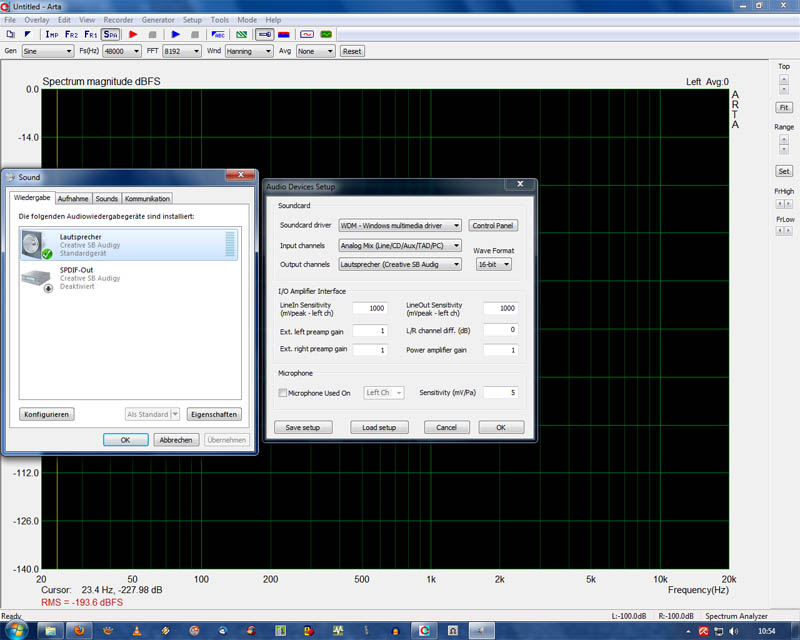The height and width of the screenshot is (640, 800).
Task: Enable the Microphone Used On checkbox
Action: pyautogui.click(x=283, y=393)
